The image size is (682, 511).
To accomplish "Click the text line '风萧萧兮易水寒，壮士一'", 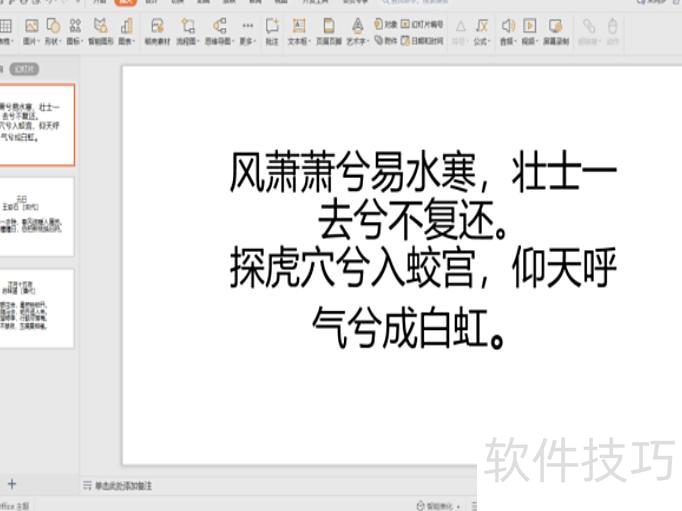I will click(423, 172).
